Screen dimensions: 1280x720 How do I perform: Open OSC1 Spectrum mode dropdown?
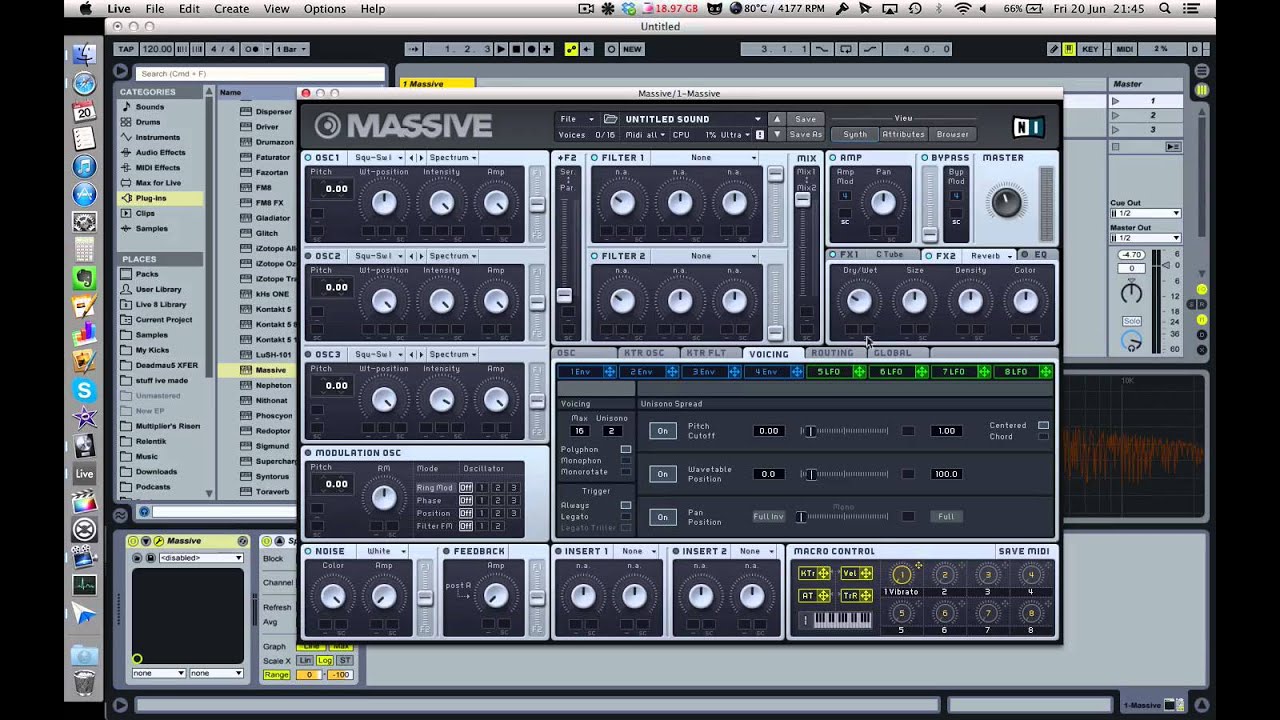452,157
